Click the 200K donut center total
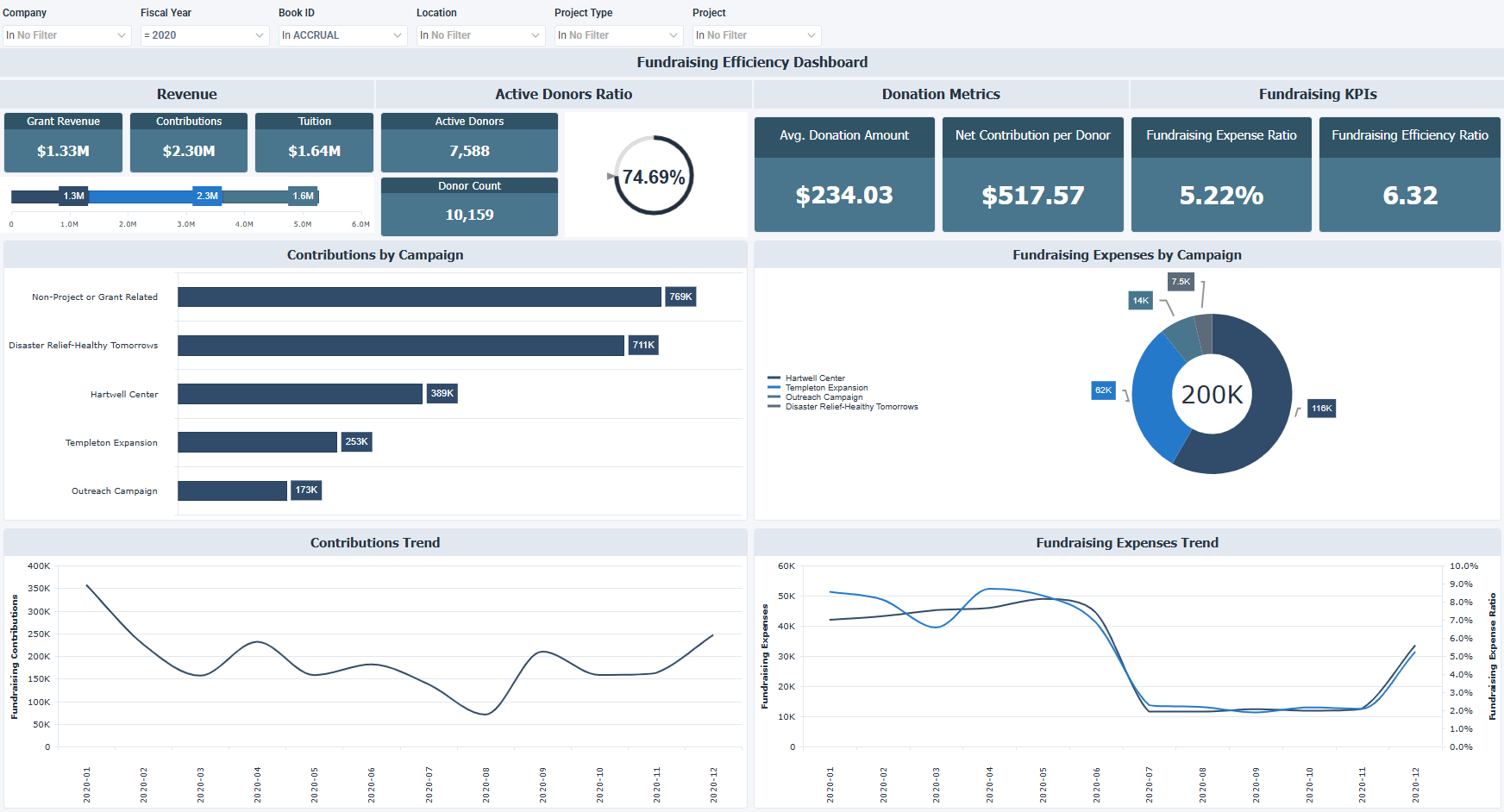1504x812 pixels. (x=1212, y=395)
